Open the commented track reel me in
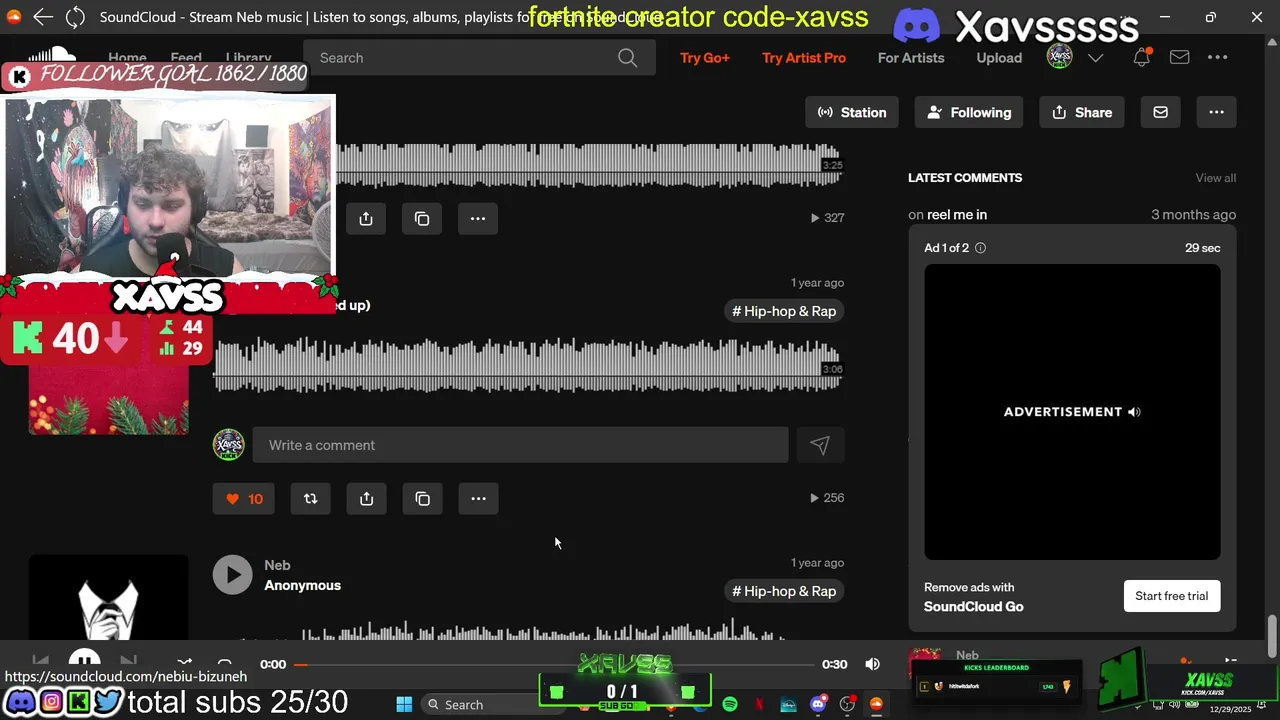 (957, 215)
